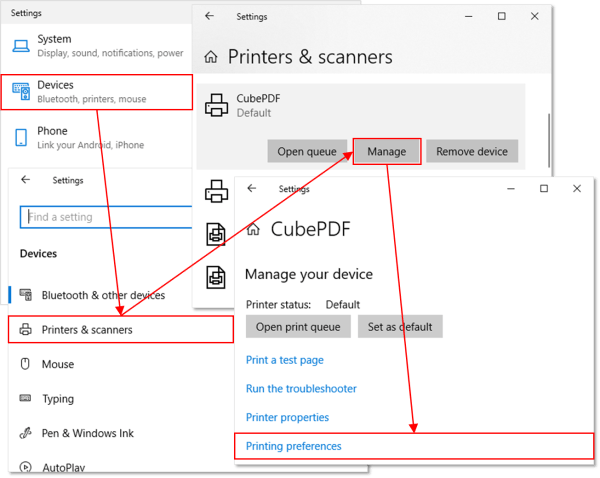The image size is (600, 478).
Task: Select fourth printer with document icon
Action: tap(216, 277)
